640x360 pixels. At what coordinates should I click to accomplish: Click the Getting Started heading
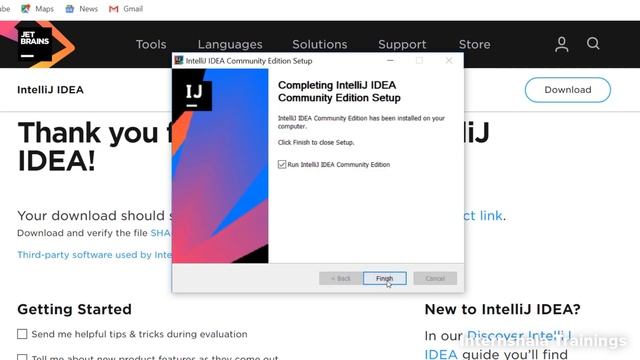[74, 309]
